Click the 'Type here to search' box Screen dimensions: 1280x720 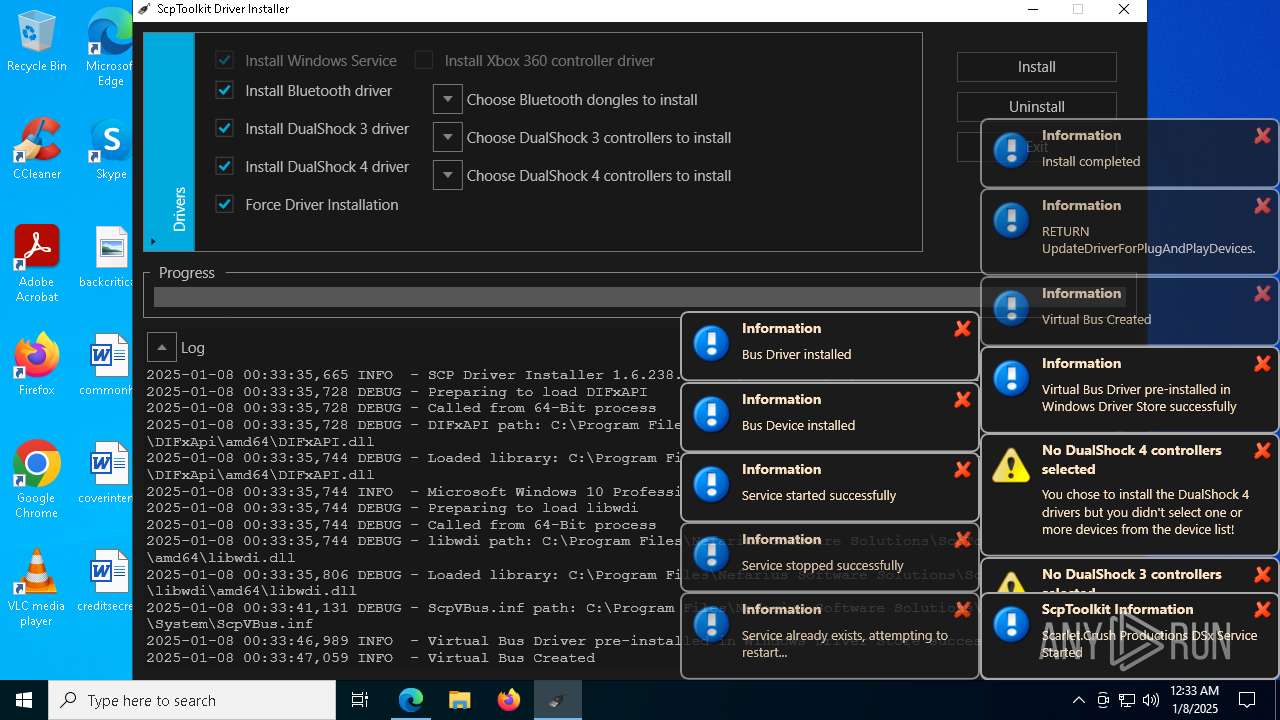point(192,700)
